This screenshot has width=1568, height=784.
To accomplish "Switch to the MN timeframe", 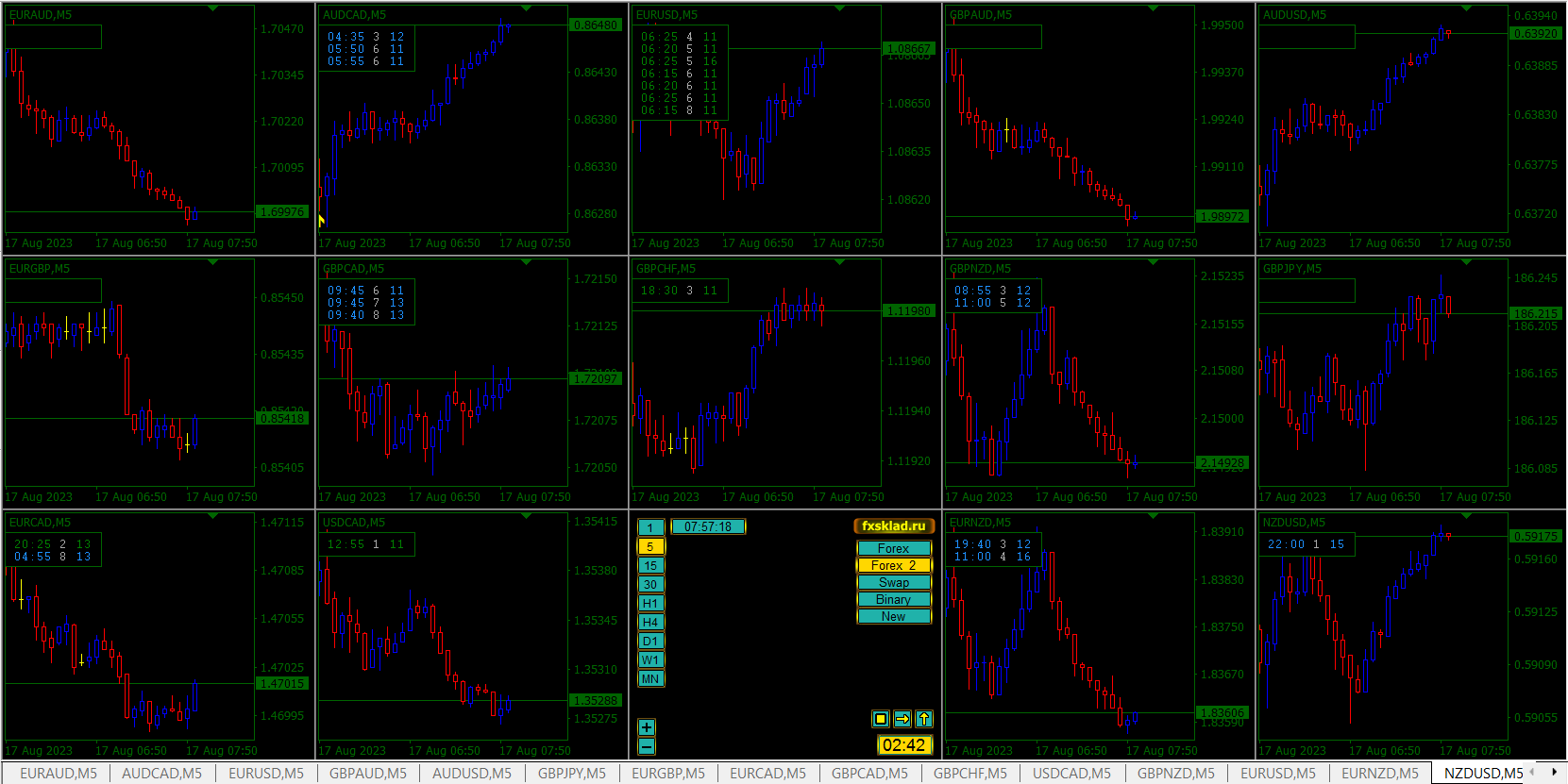I will [650, 678].
